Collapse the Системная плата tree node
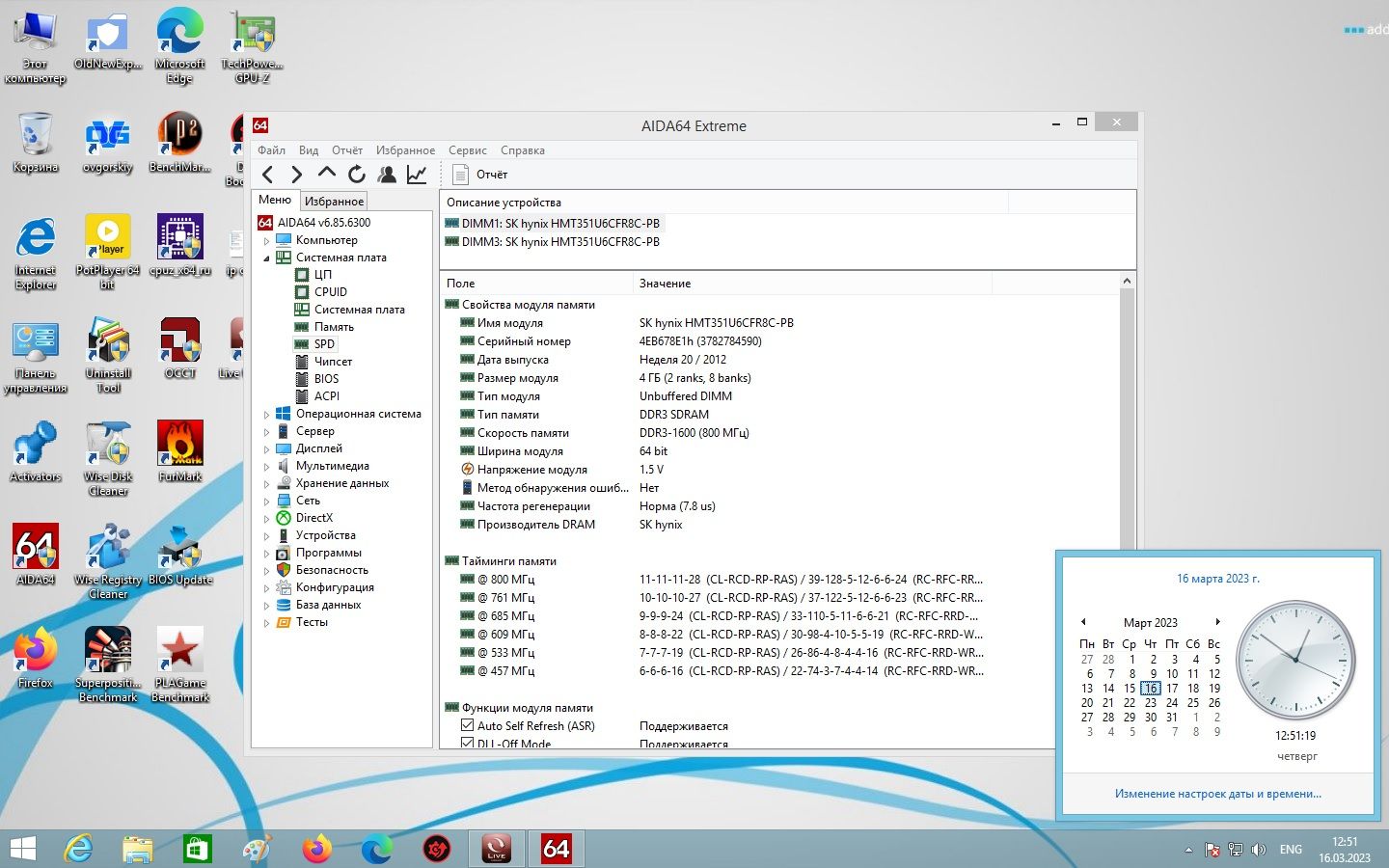Viewport: 1389px width, 868px height. [x=267, y=258]
